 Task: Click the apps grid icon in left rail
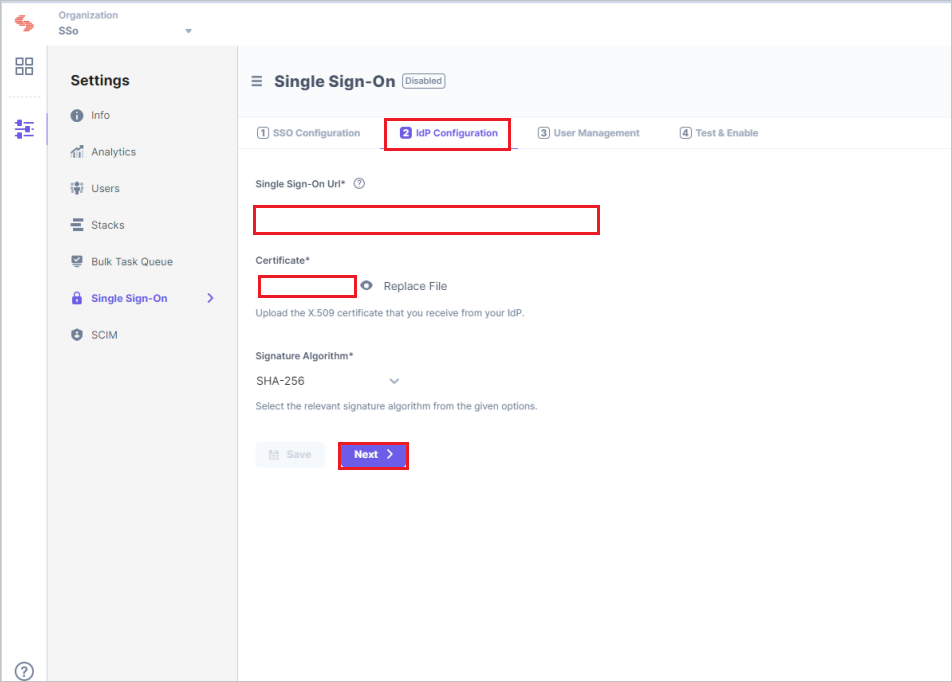coord(23,66)
